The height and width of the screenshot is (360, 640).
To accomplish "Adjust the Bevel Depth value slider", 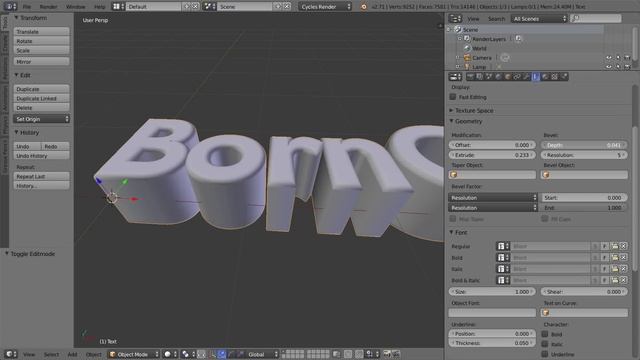I will point(584,145).
